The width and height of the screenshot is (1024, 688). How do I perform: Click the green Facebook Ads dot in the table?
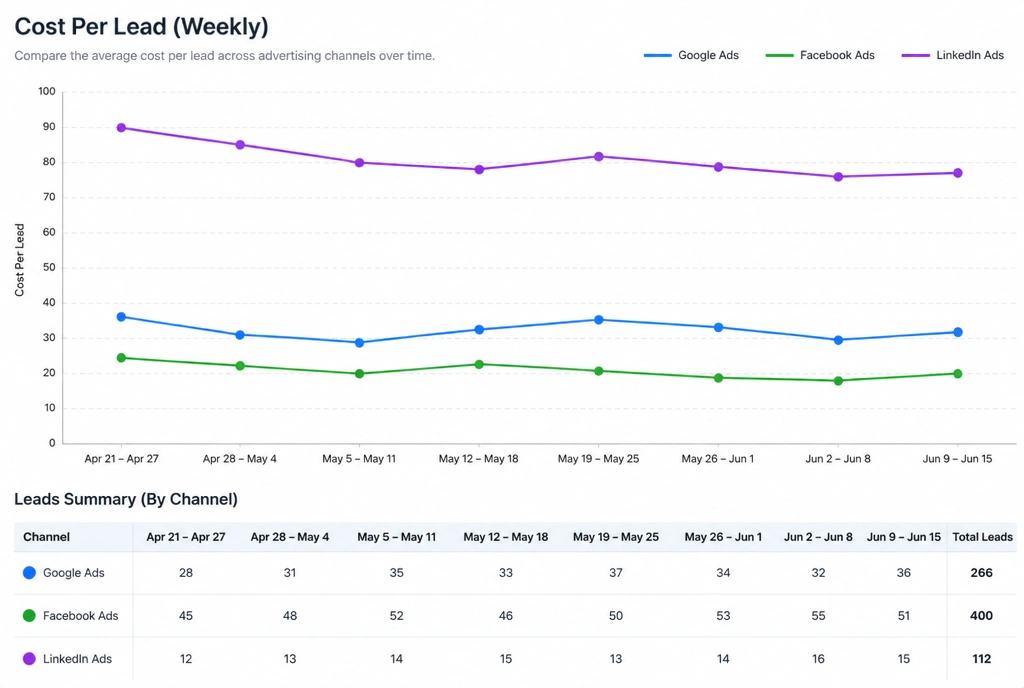(x=29, y=616)
